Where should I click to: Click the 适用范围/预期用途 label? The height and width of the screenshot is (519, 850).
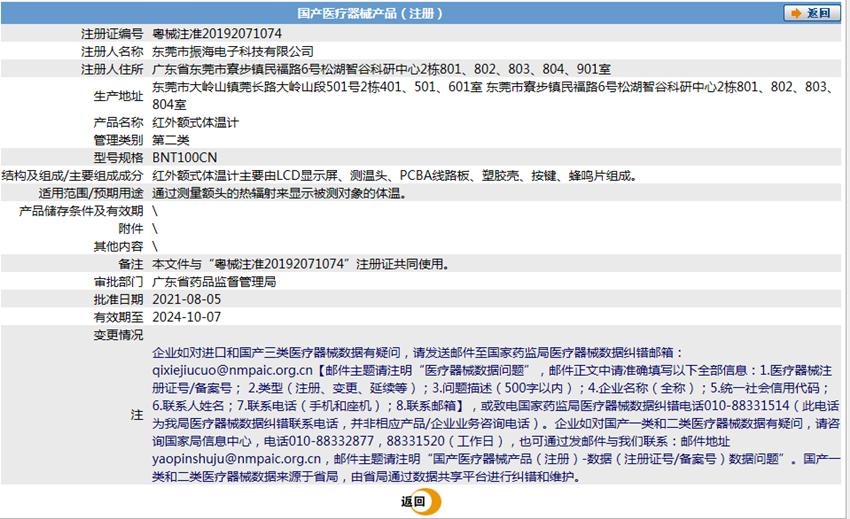tap(91, 193)
